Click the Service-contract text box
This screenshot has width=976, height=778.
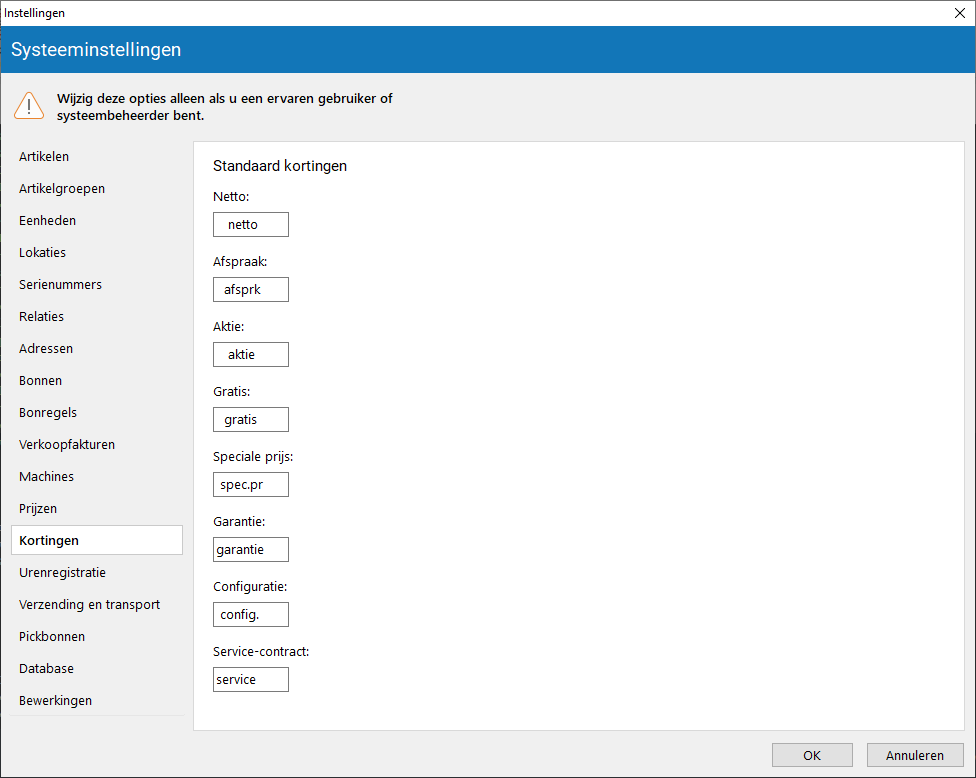pos(251,680)
